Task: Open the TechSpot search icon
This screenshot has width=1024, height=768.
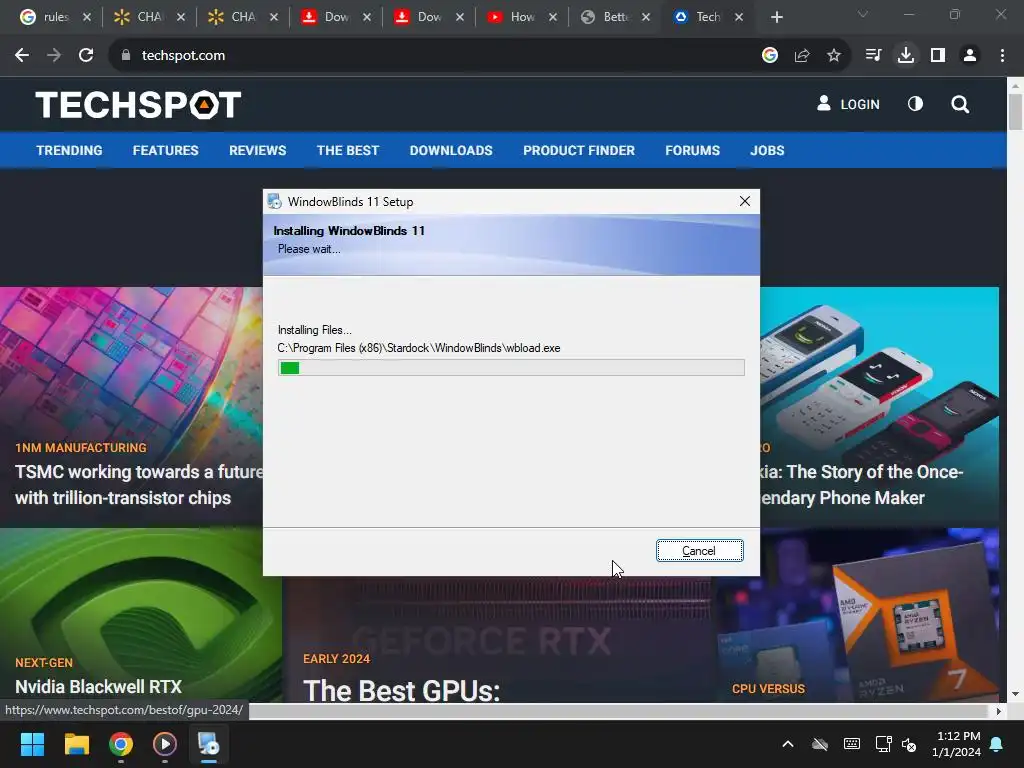Action: click(960, 104)
